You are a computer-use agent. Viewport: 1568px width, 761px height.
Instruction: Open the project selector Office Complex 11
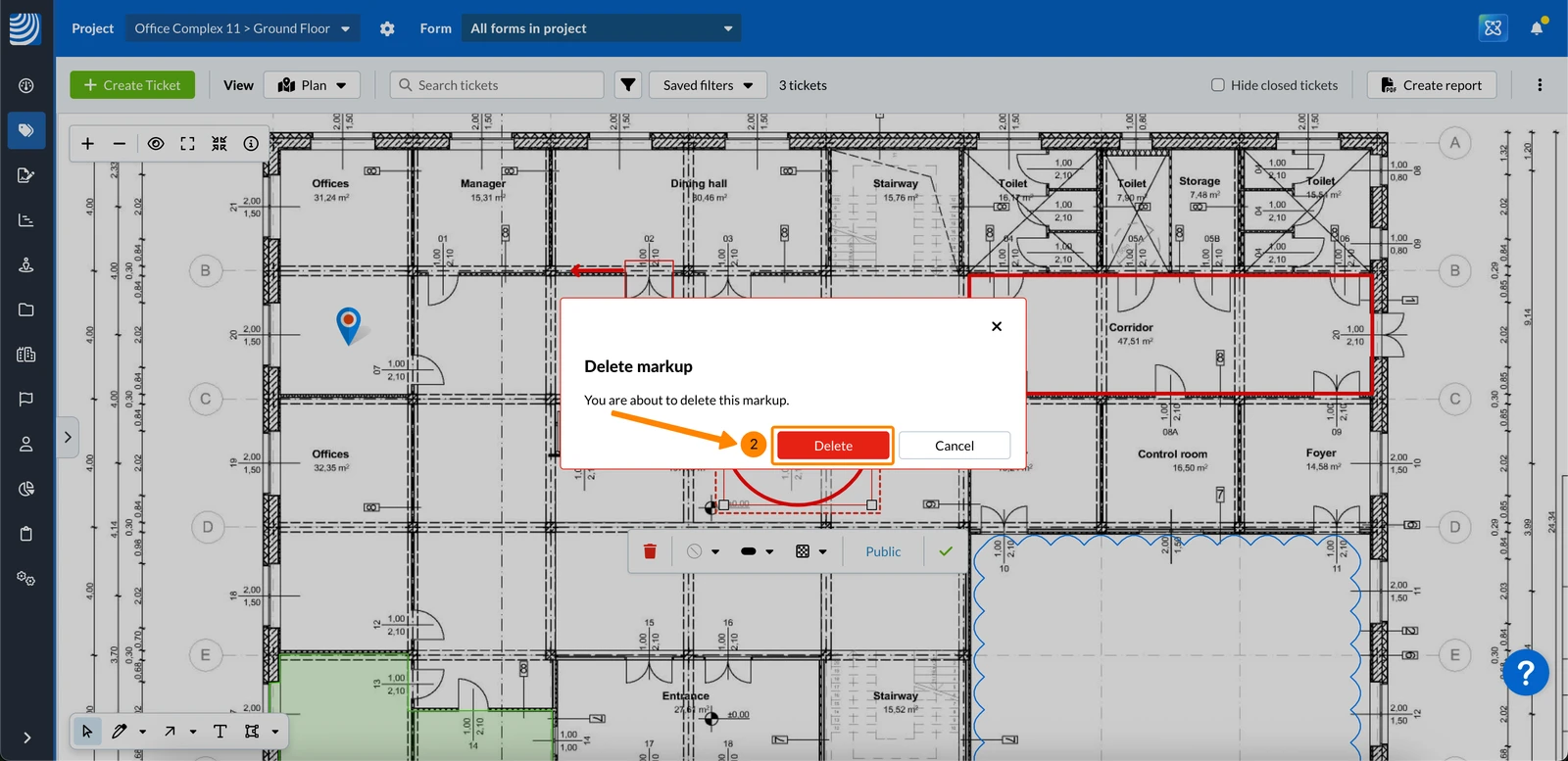tap(242, 28)
